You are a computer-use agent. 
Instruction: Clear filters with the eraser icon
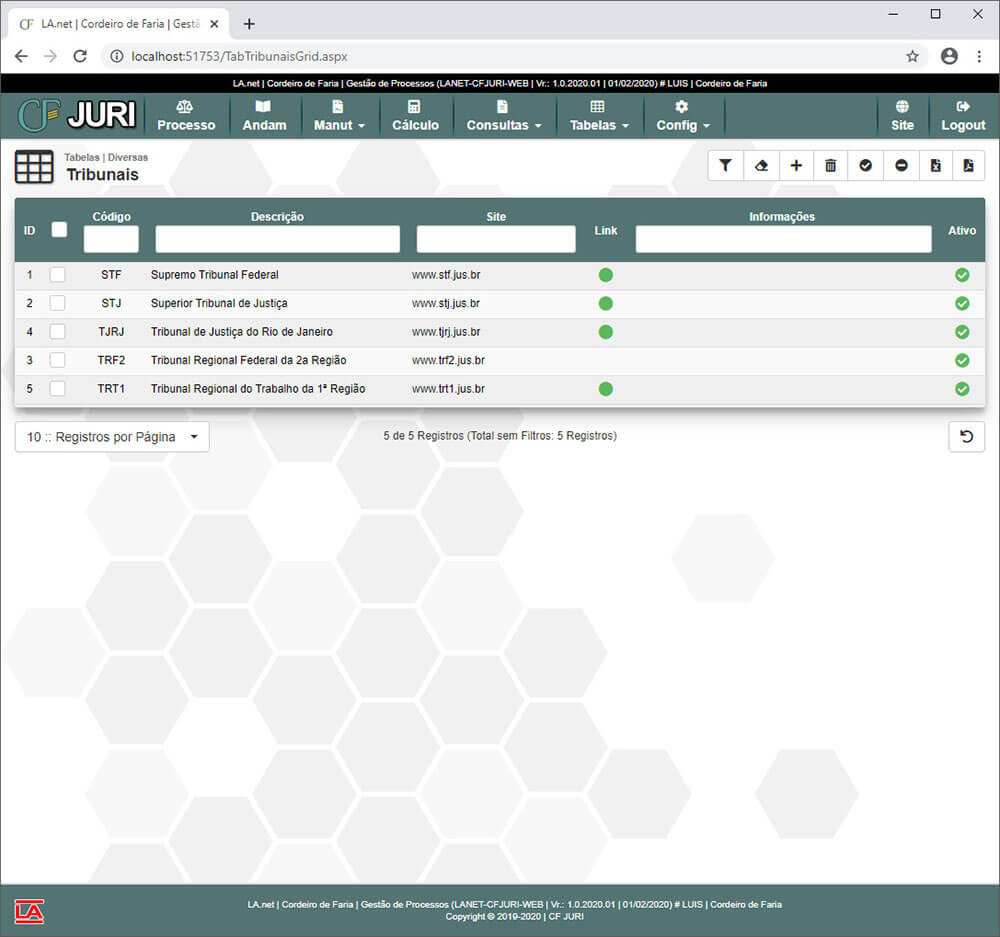coord(761,166)
